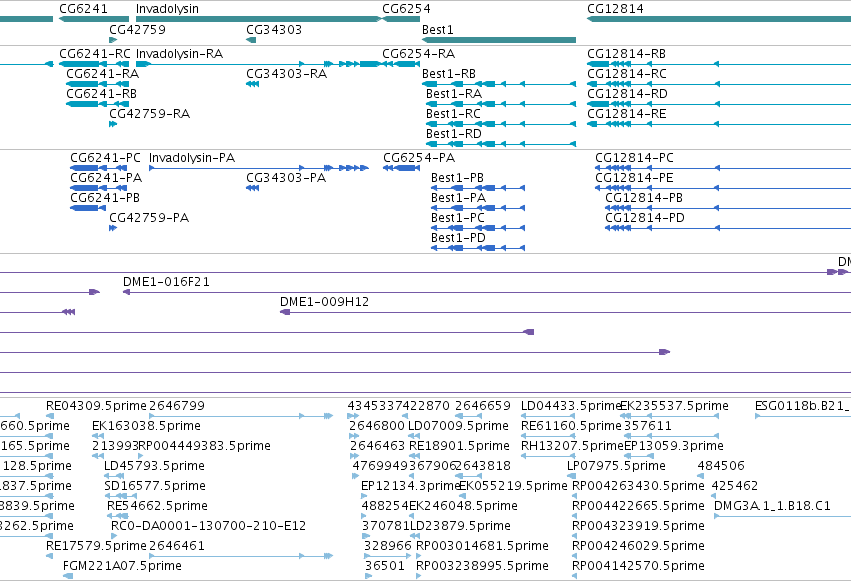Select protein label CG12814-PD
Image resolution: width=851 pixels, height=581 pixels.
pos(645,218)
